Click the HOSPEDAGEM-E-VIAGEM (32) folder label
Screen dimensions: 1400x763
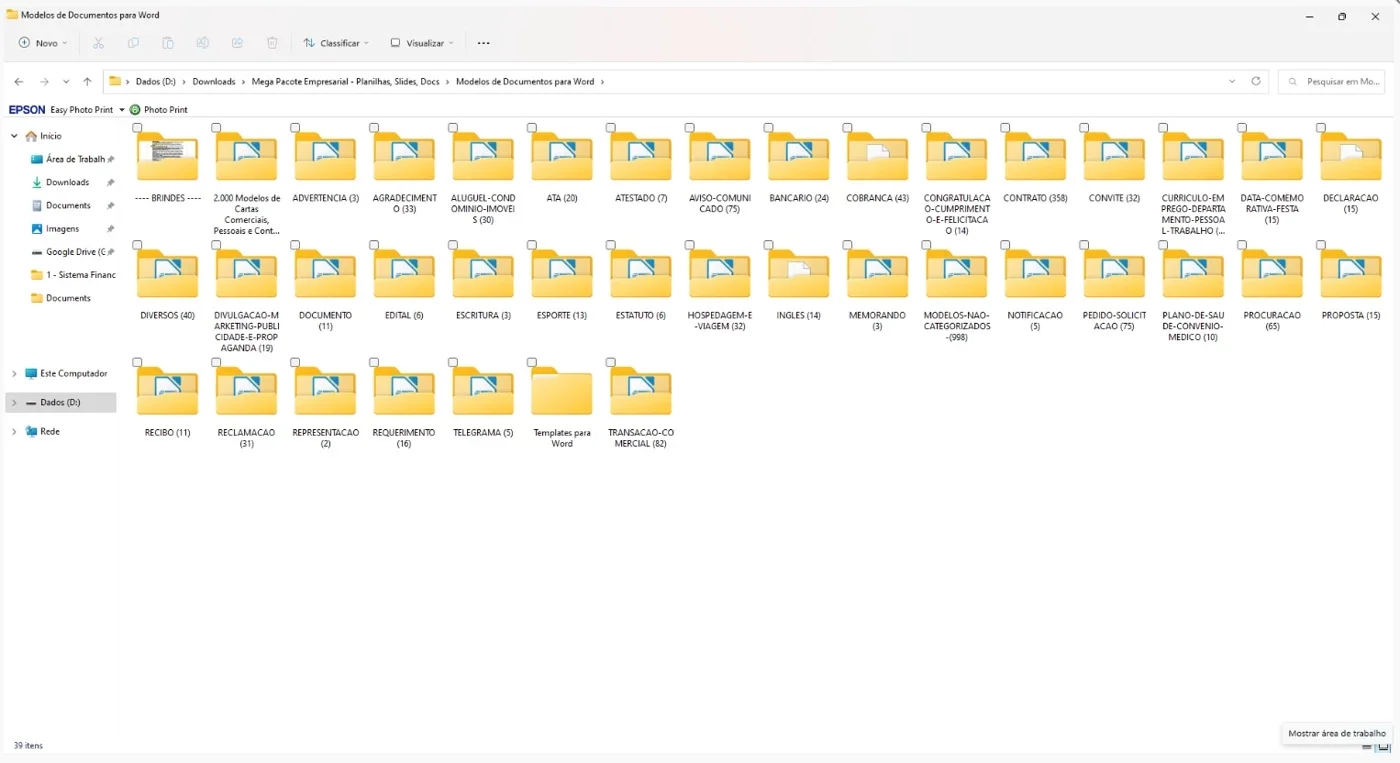coord(720,321)
